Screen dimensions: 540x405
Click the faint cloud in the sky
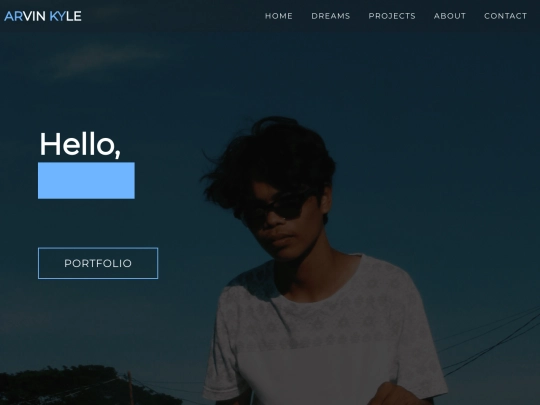[110, 59]
